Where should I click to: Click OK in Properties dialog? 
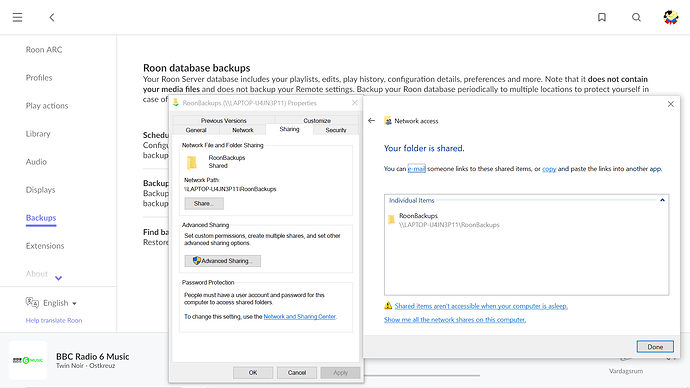coord(253,373)
